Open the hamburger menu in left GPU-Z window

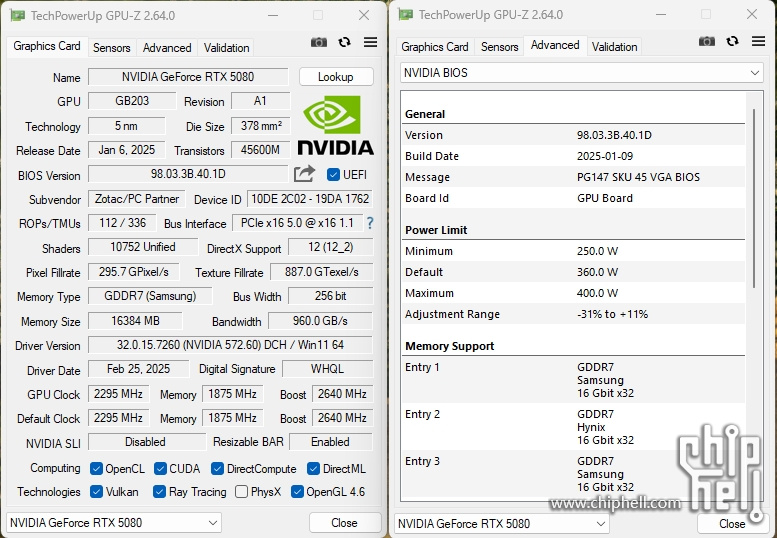(370, 42)
